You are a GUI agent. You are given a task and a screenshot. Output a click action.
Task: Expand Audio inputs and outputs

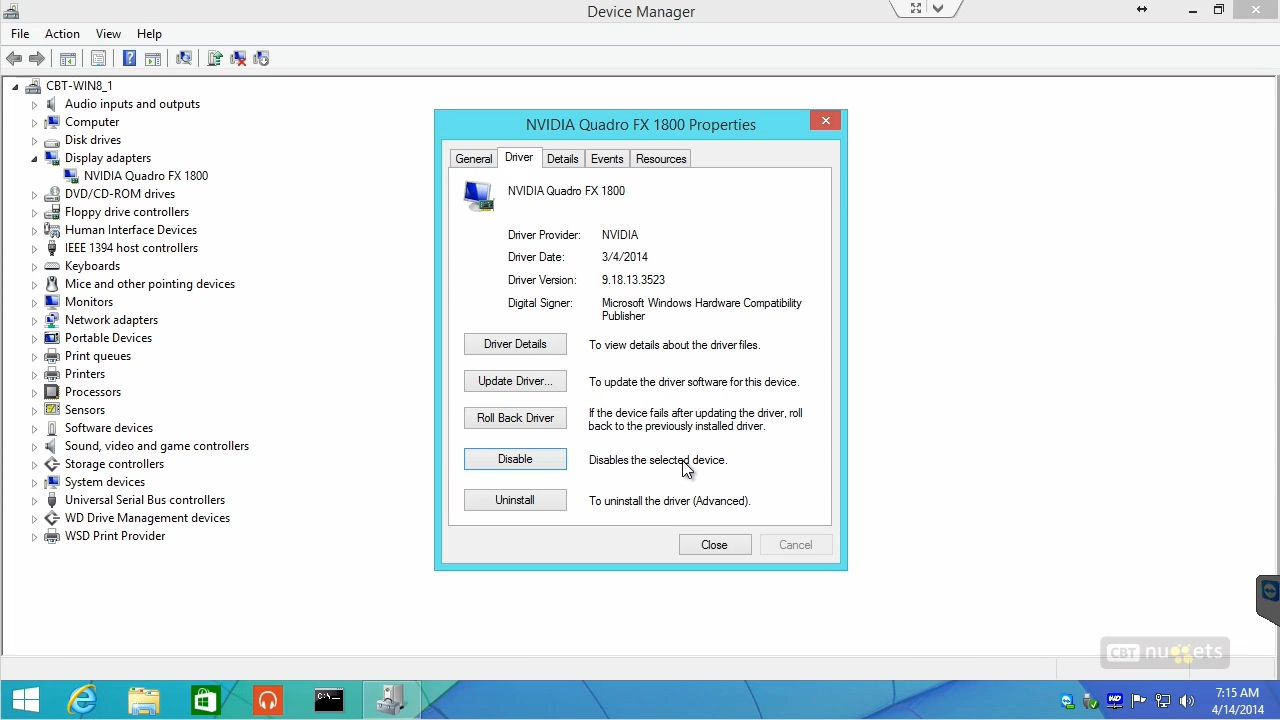click(34, 104)
